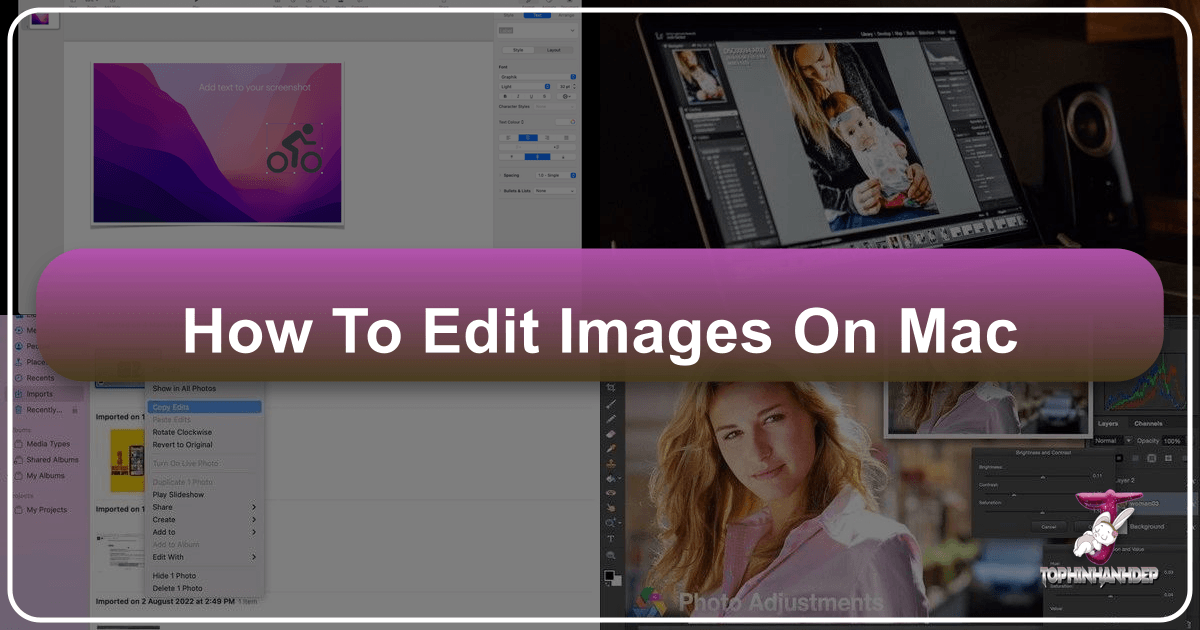
Task: Select the Clone Stamp tool
Action: [x=610, y=463]
